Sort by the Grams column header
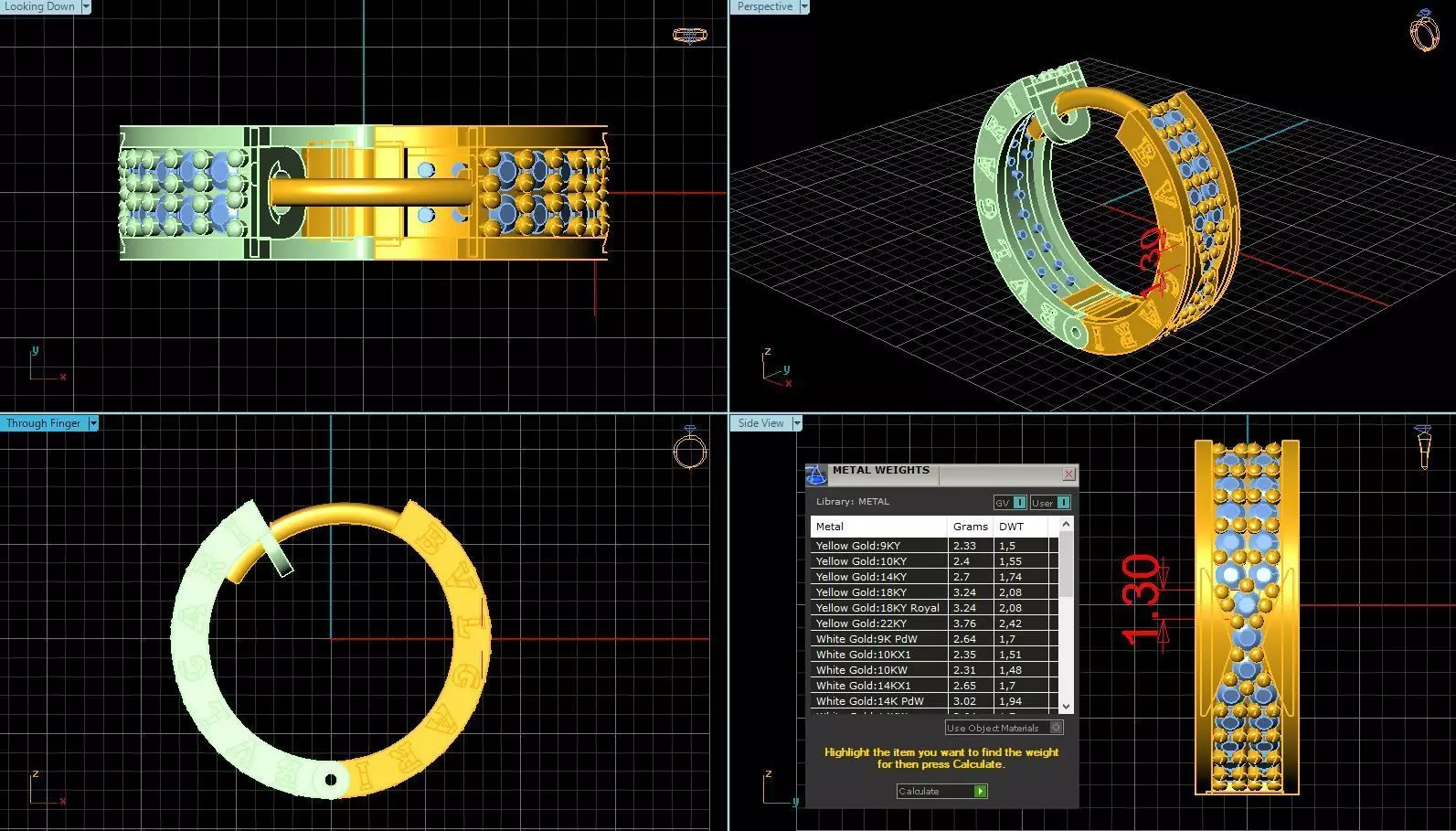 970,527
